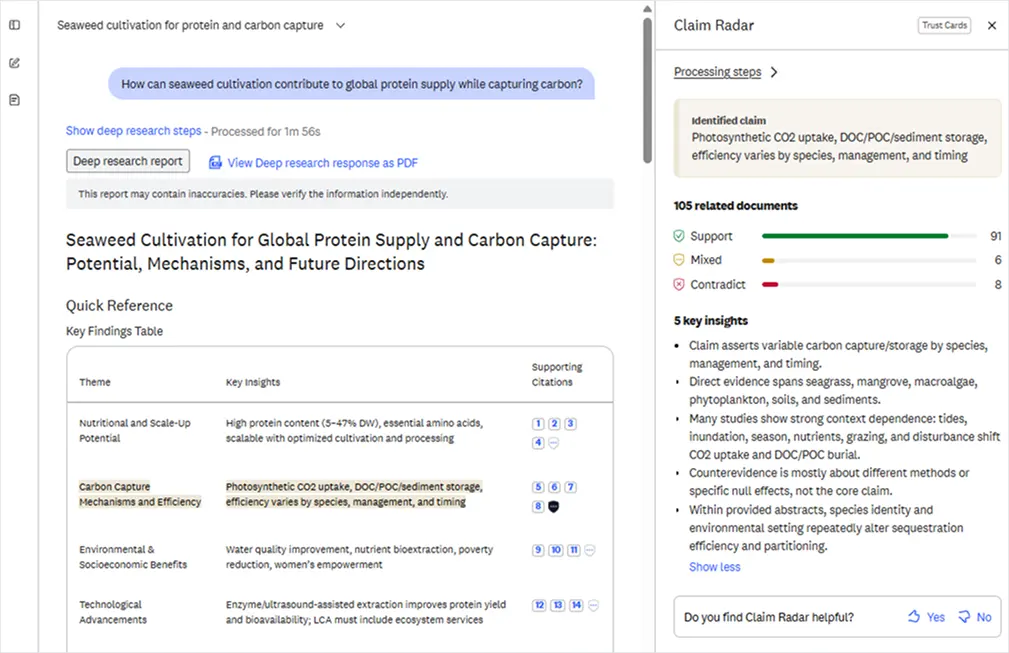Open the Deep research report tab

[128, 161]
